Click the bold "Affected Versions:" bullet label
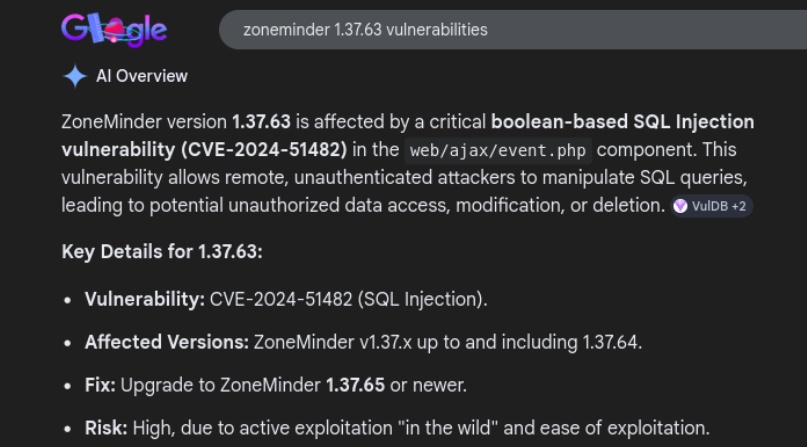Screen dimensions: 807x447 167,342
